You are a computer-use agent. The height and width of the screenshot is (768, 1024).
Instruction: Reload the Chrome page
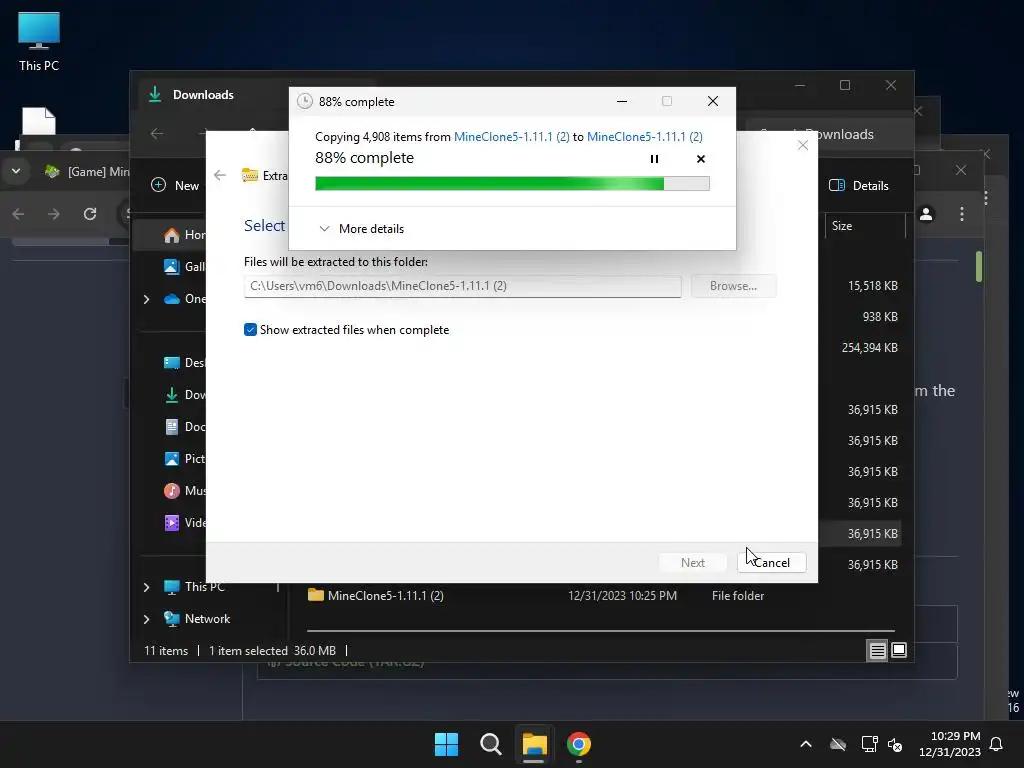click(89, 214)
